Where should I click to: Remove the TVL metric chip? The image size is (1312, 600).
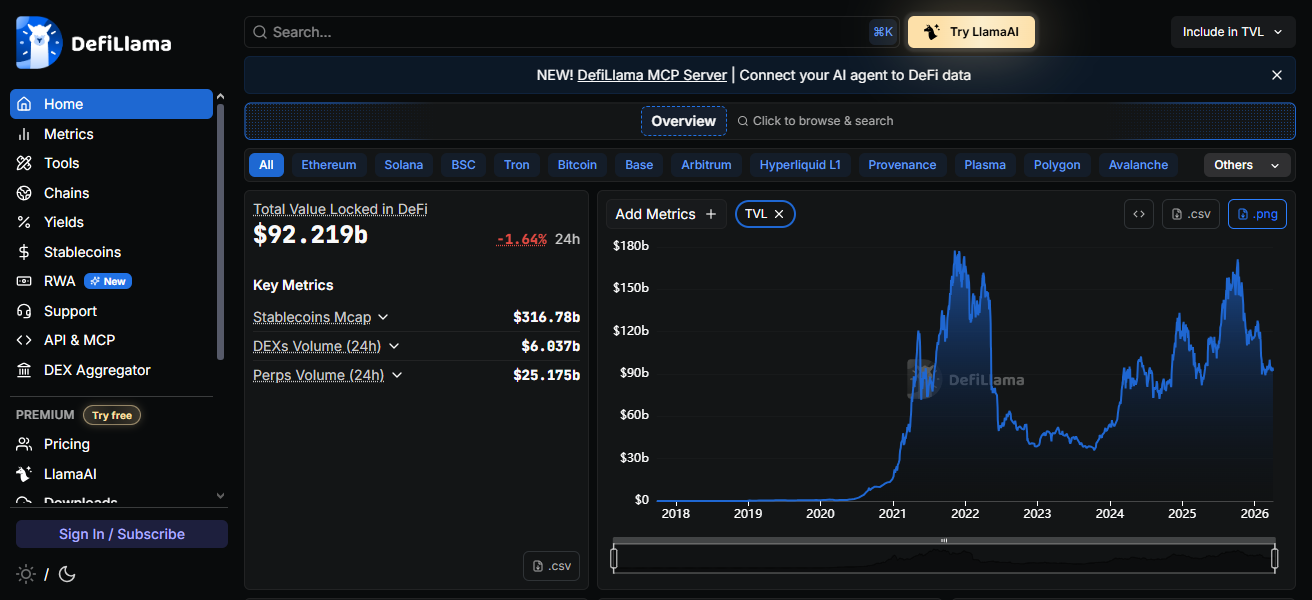click(779, 214)
